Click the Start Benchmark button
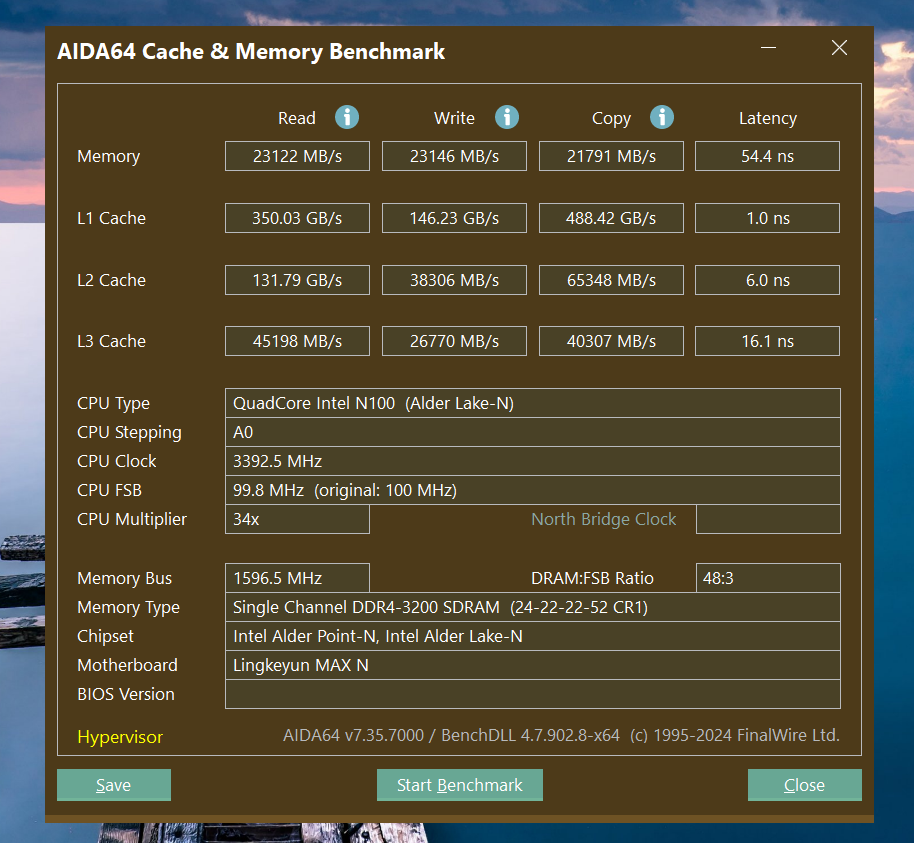The height and width of the screenshot is (843, 914). click(459, 785)
